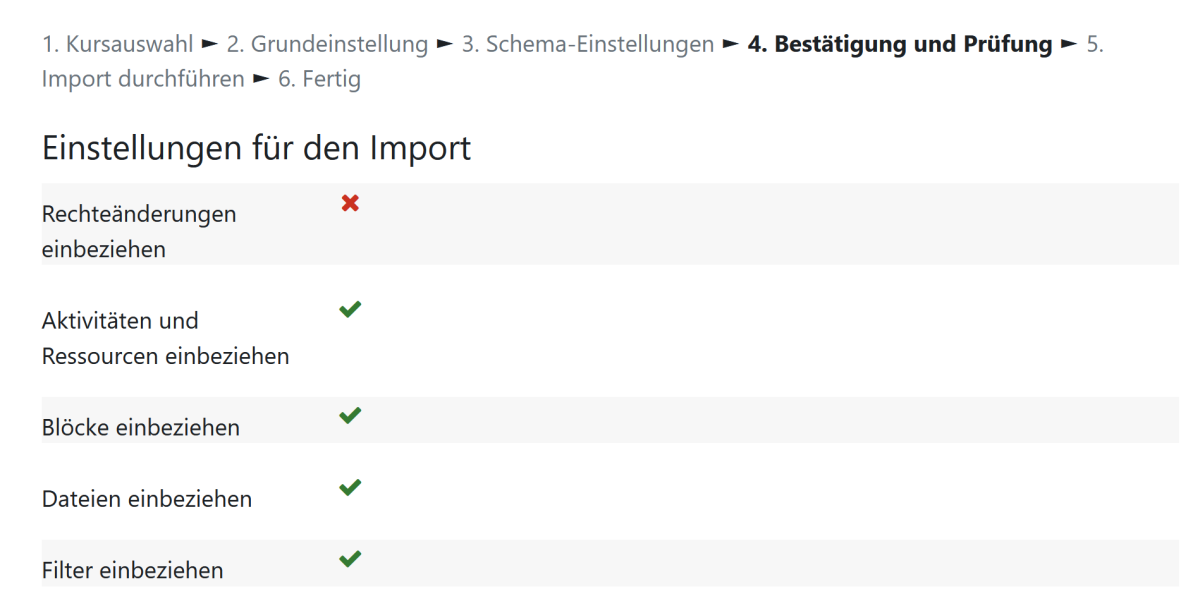Click the red X next to Rechteänderungen einbeziehen

tap(350, 204)
